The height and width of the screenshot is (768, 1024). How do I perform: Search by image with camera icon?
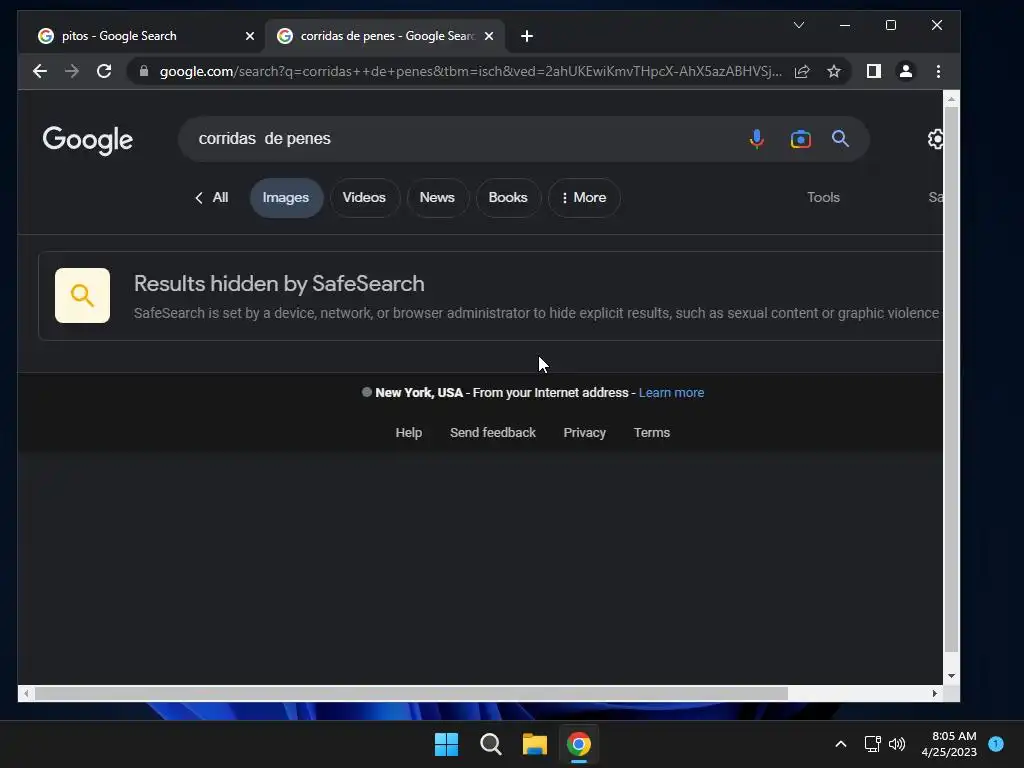(801, 138)
